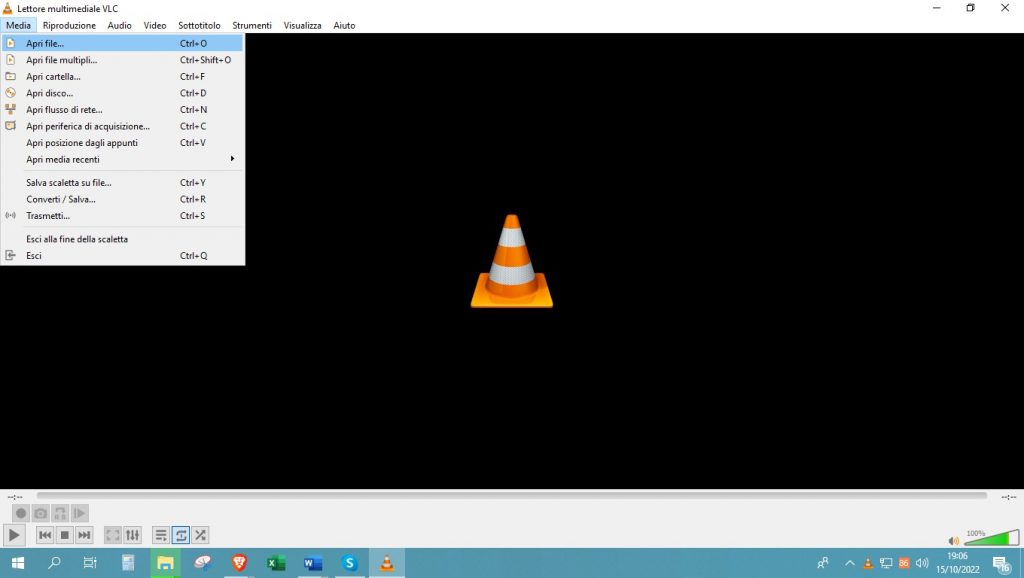Viewport: 1024px width, 578px height.
Task: Toggle fullscreen video mode
Action: coord(113,535)
